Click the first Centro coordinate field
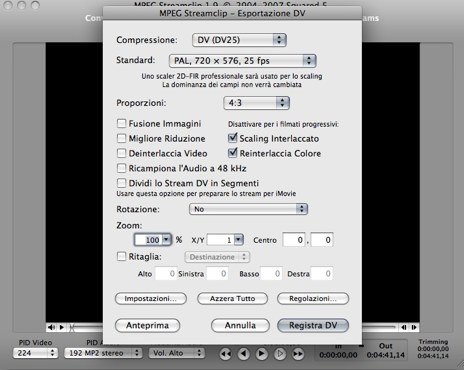The height and width of the screenshot is (370, 464). [294, 240]
